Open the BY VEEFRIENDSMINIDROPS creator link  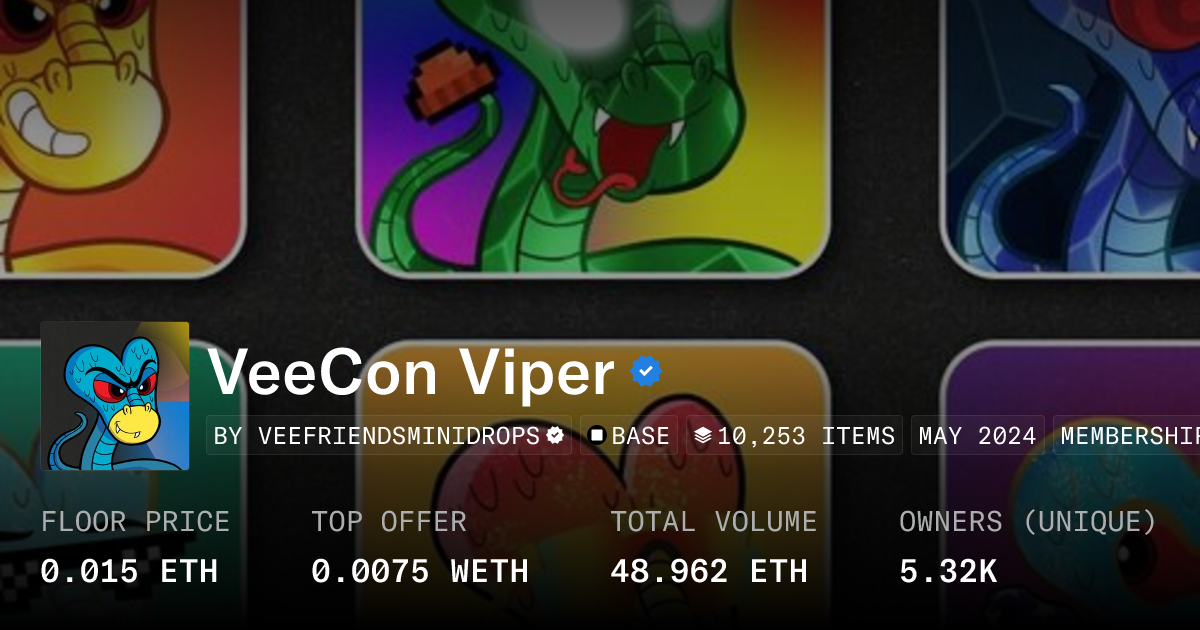coord(389,436)
